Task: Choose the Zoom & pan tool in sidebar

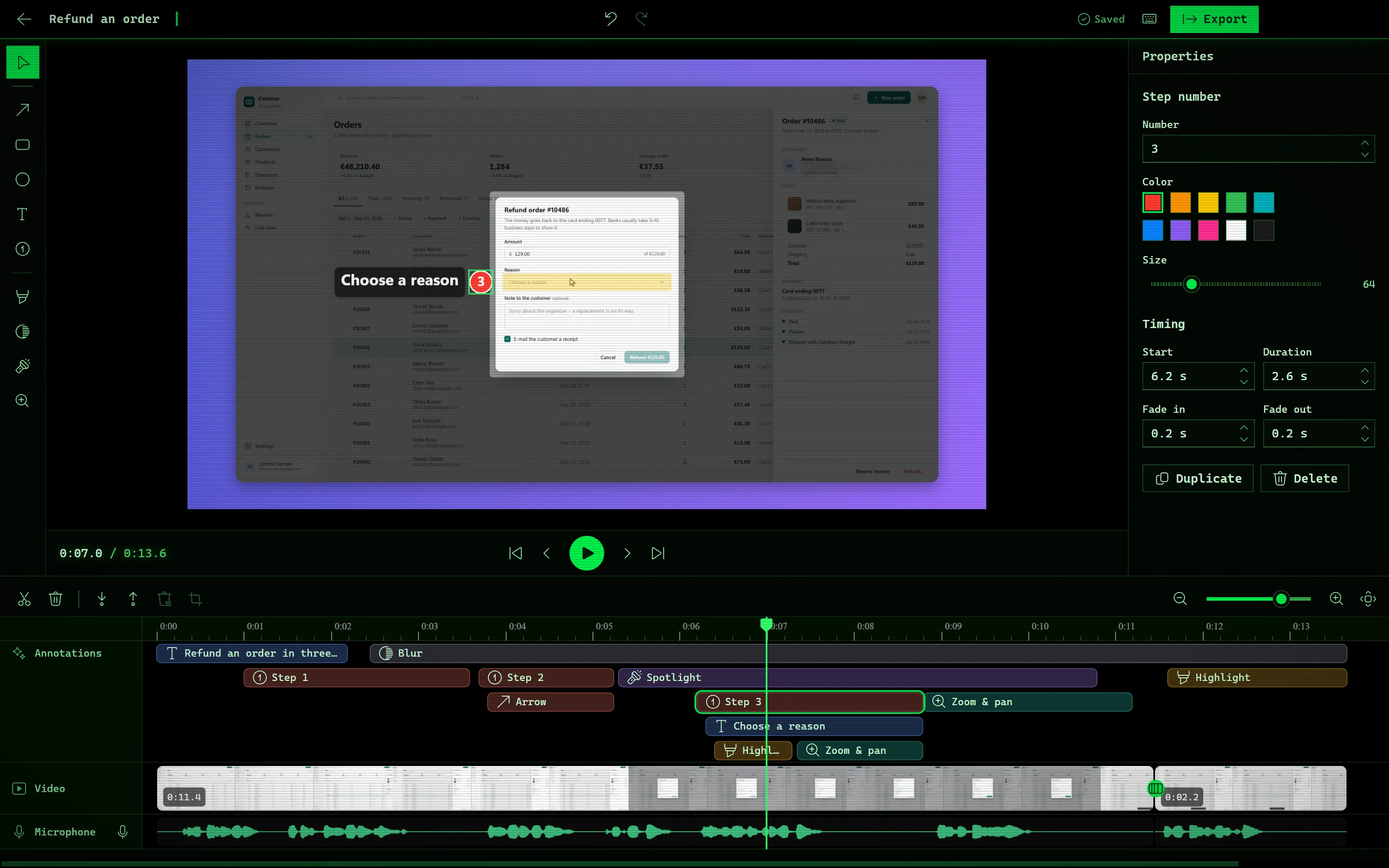Action: pos(23,401)
